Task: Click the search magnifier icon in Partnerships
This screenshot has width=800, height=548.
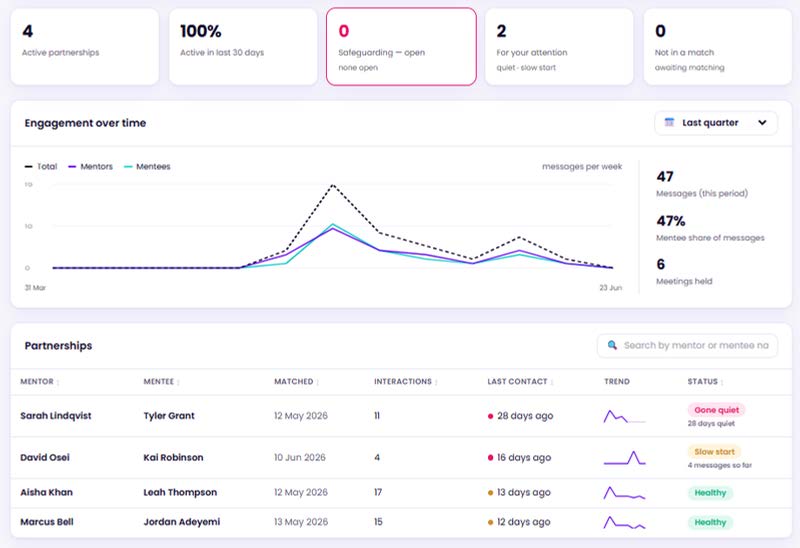Action: pyautogui.click(x=612, y=345)
